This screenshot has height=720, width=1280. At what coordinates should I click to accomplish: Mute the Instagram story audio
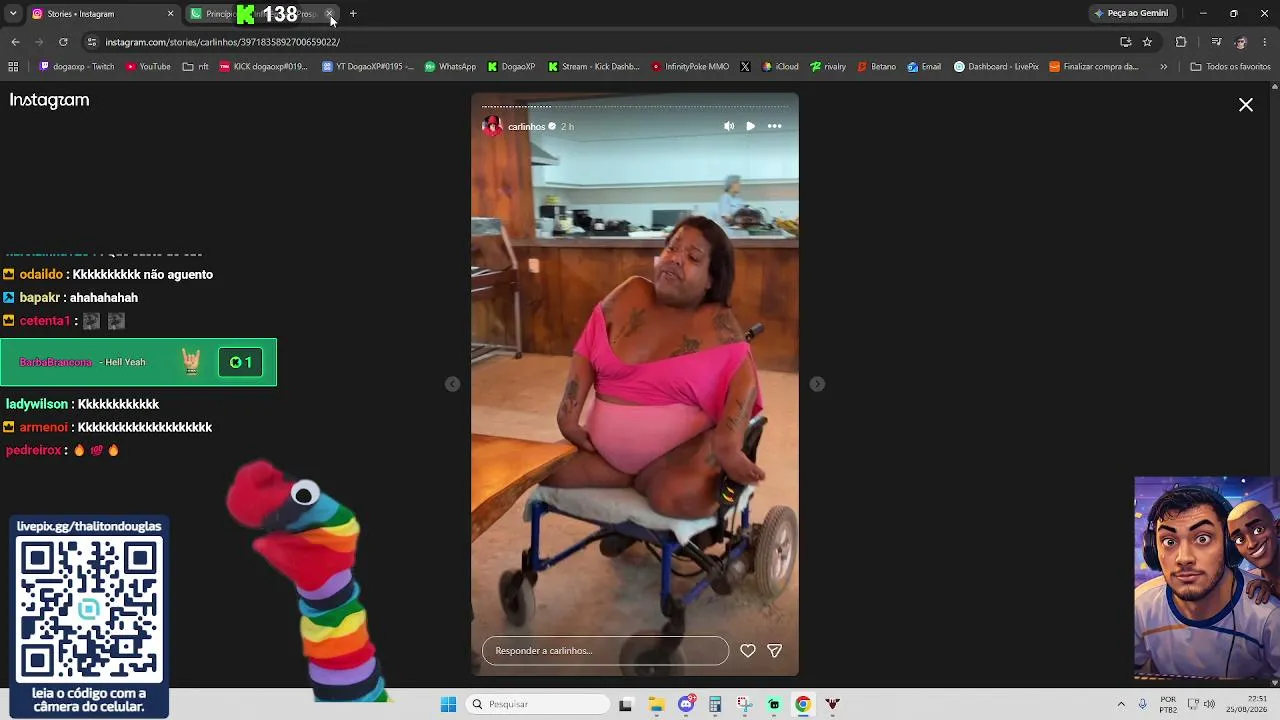[x=729, y=126]
